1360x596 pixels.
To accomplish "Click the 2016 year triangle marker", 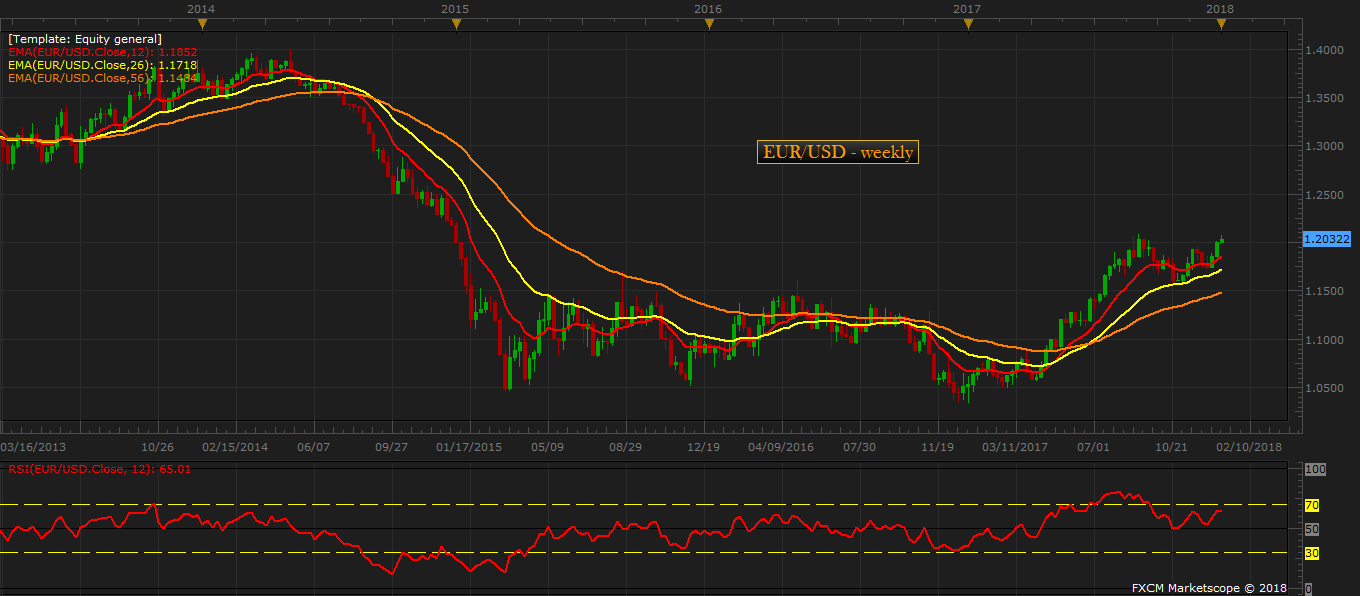I will [708, 24].
